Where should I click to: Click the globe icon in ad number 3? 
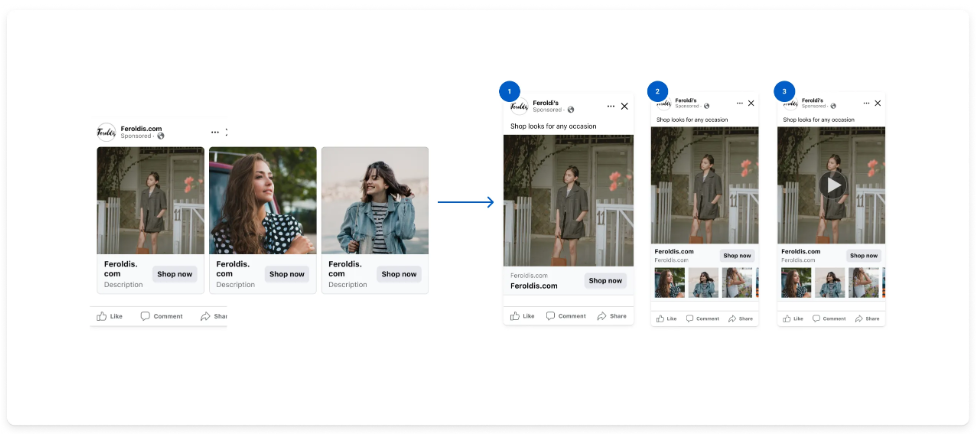point(833,106)
